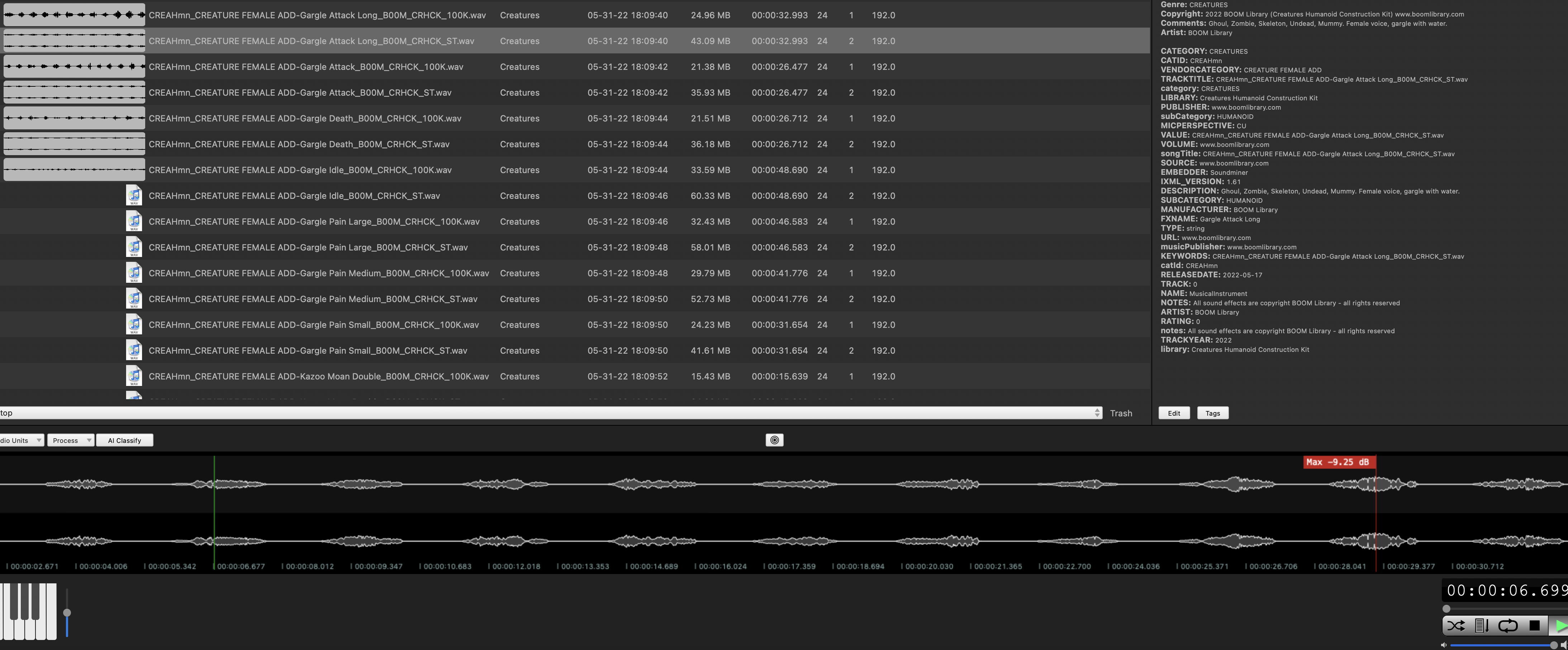This screenshot has height=650, width=1568.
Task: Open the Tags button
Action: pos(1212,413)
